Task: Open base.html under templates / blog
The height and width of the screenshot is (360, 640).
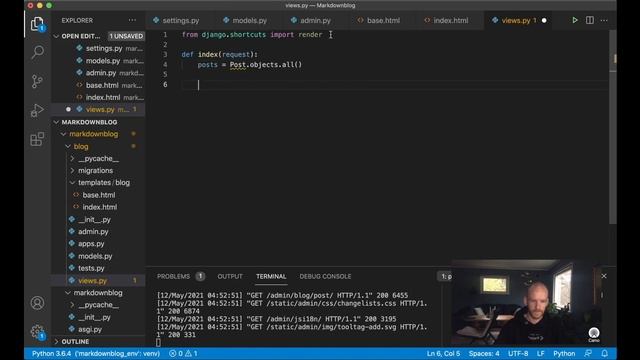Action: coord(98,195)
